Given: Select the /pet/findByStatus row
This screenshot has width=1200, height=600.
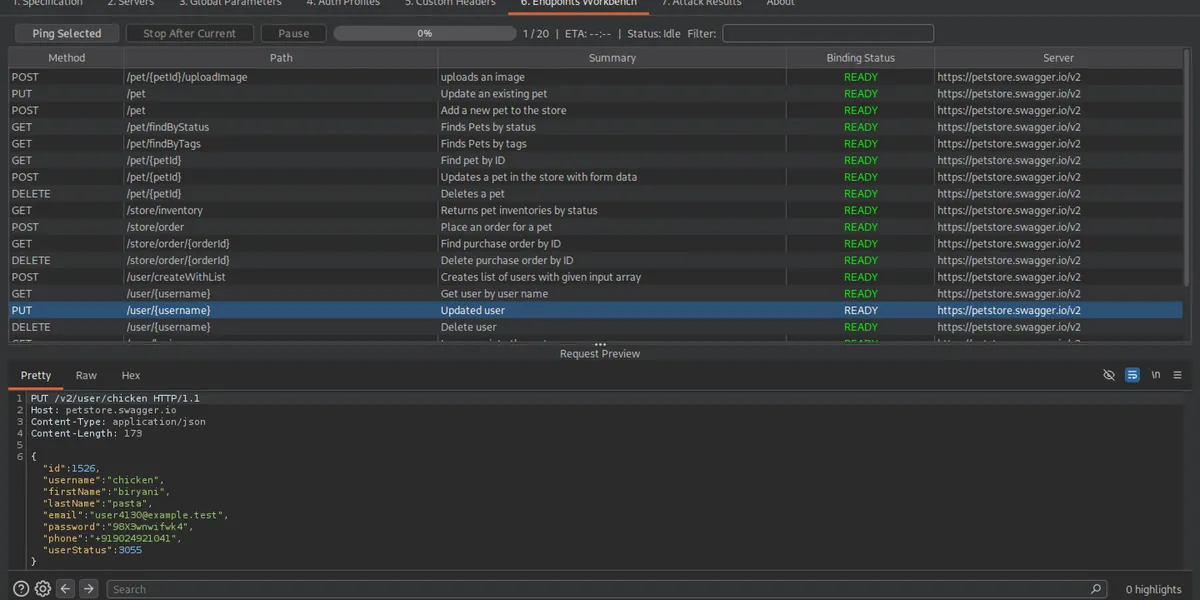Looking at the screenshot, I should tap(596, 127).
